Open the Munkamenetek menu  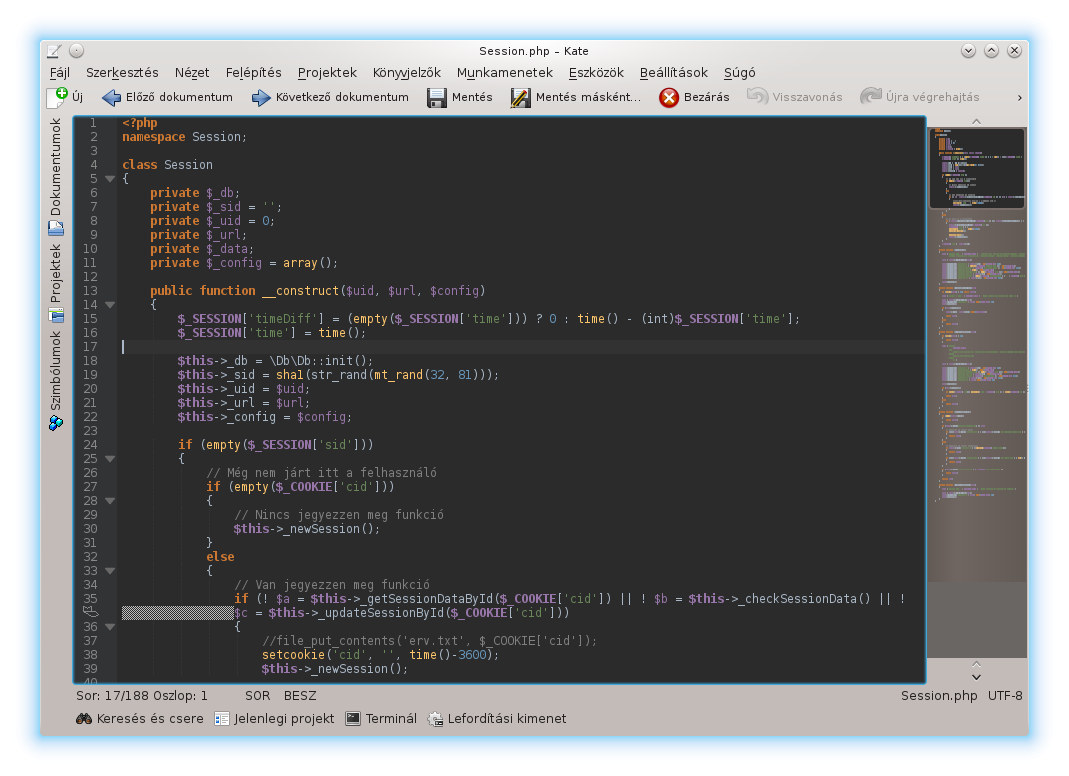[505, 72]
